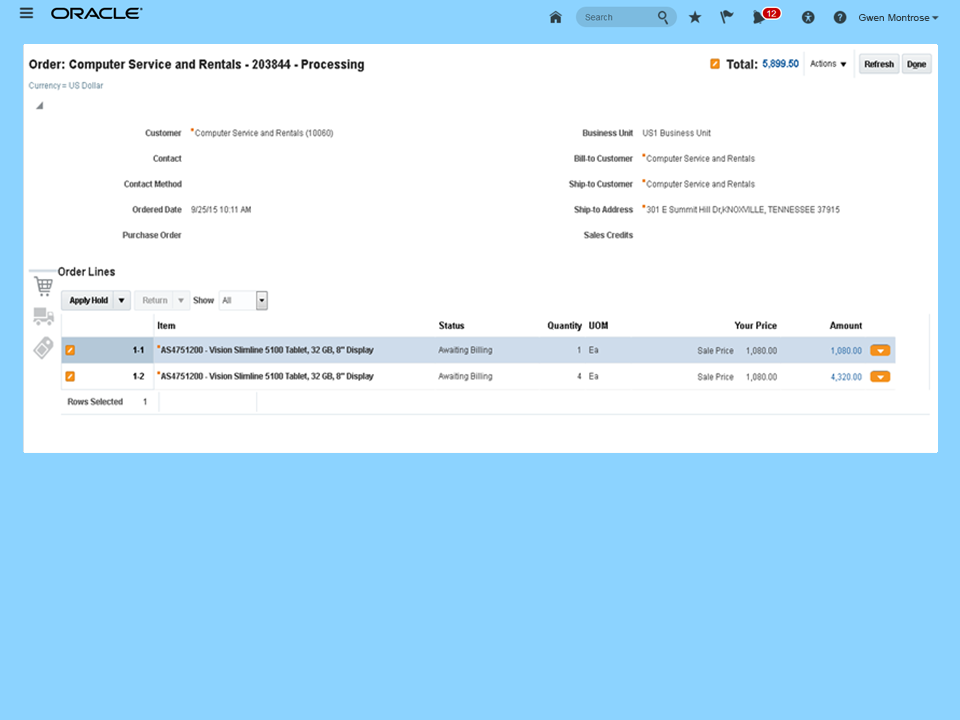Click the orange edit icon on line 1-1

point(70,350)
